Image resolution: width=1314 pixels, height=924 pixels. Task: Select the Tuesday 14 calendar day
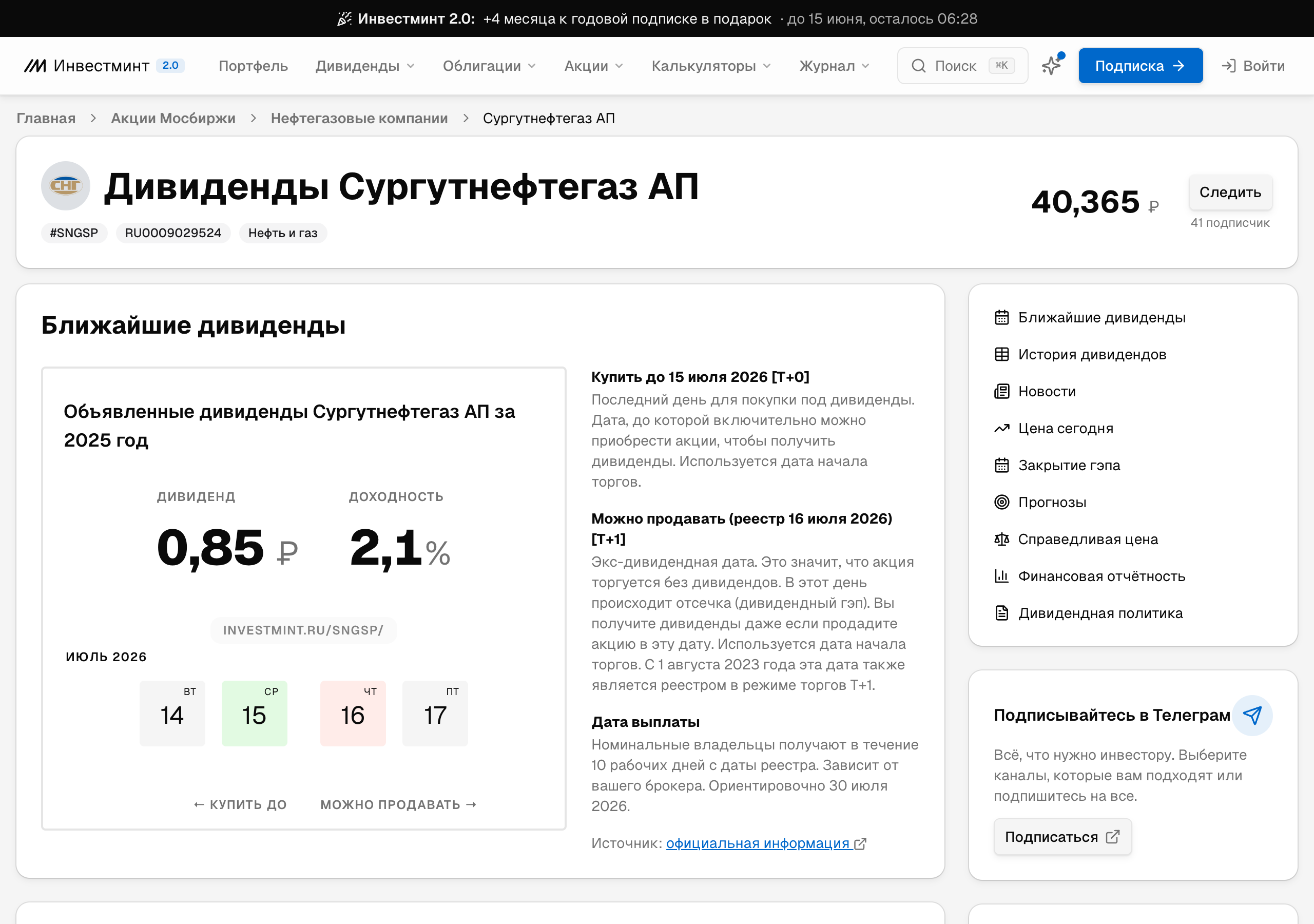(171, 713)
